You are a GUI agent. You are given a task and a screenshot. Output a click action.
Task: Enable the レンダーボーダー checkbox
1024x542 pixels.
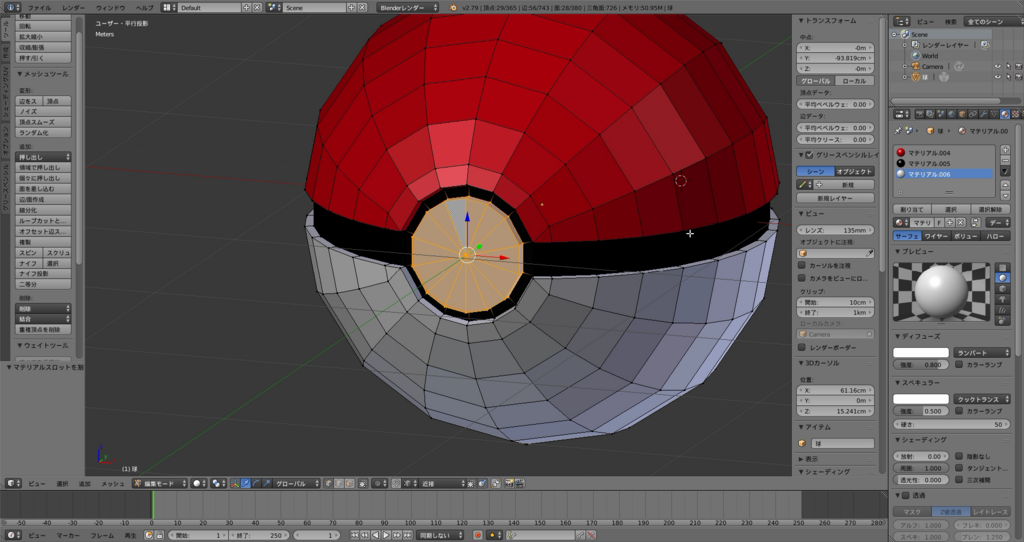[x=802, y=346]
